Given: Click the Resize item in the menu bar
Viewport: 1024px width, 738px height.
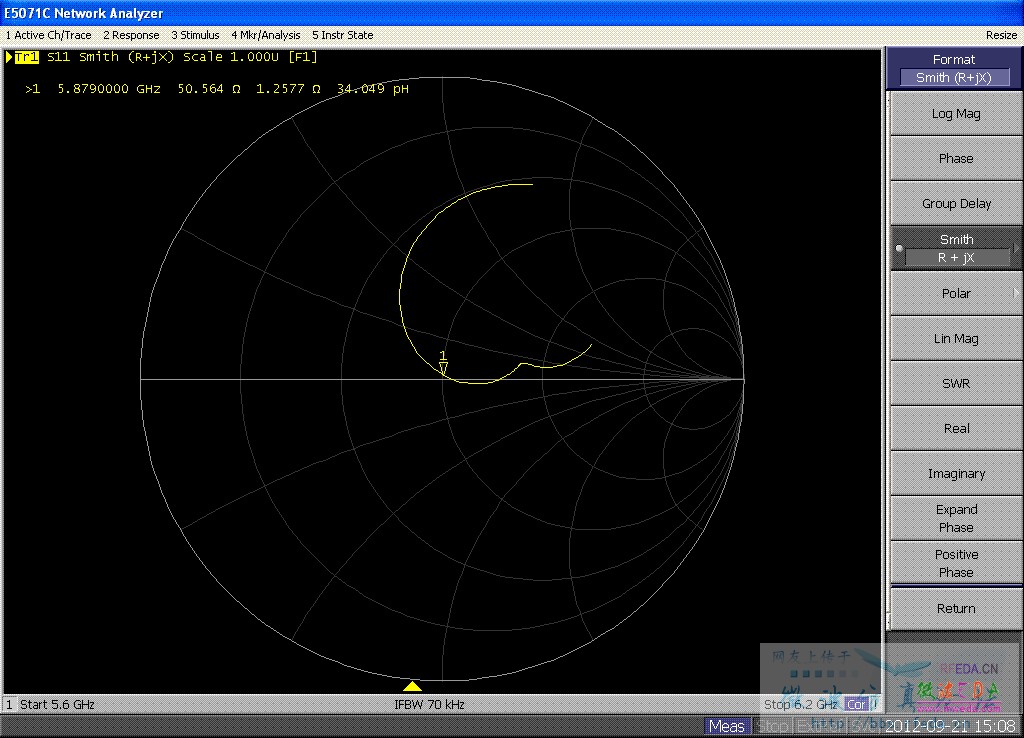Looking at the screenshot, I should pos(1001,35).
